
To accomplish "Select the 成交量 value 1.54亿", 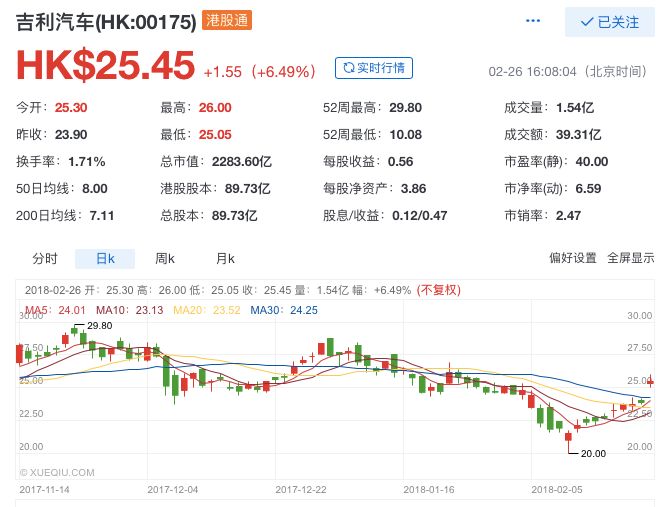I will (575, 107).
